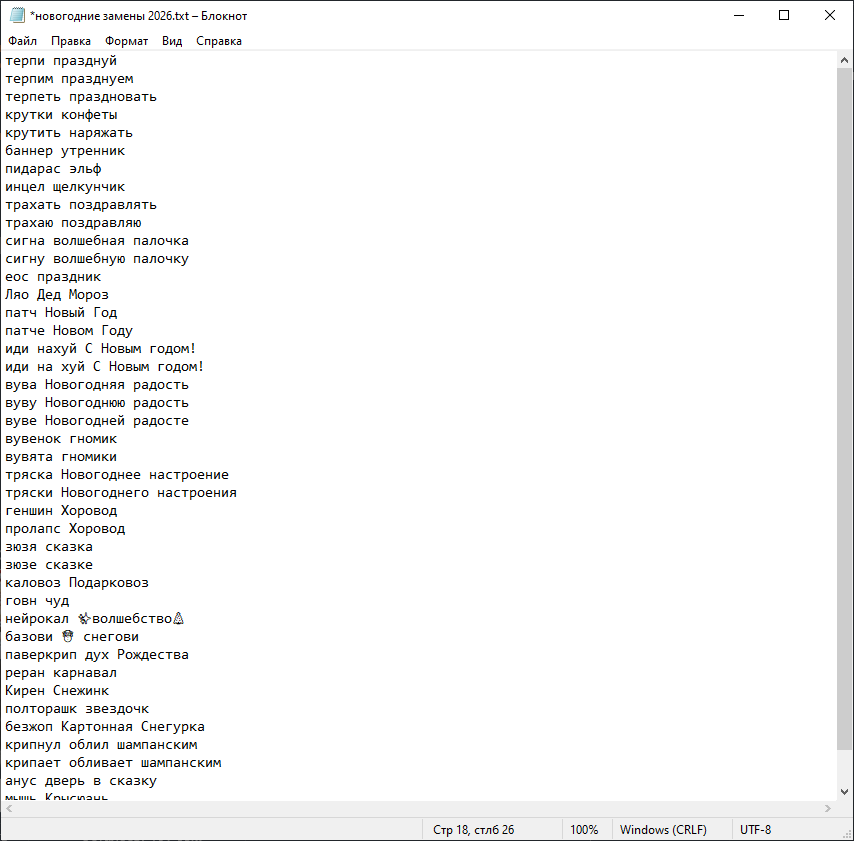854x841 pixels.
Task: Click the line 'Кирен Снежинк'
Action: point(57,691)
